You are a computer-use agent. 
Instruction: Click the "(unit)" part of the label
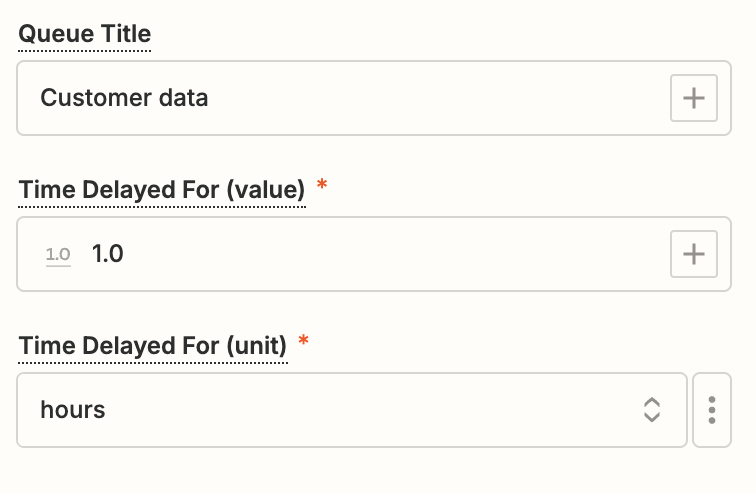pos(257,346)
